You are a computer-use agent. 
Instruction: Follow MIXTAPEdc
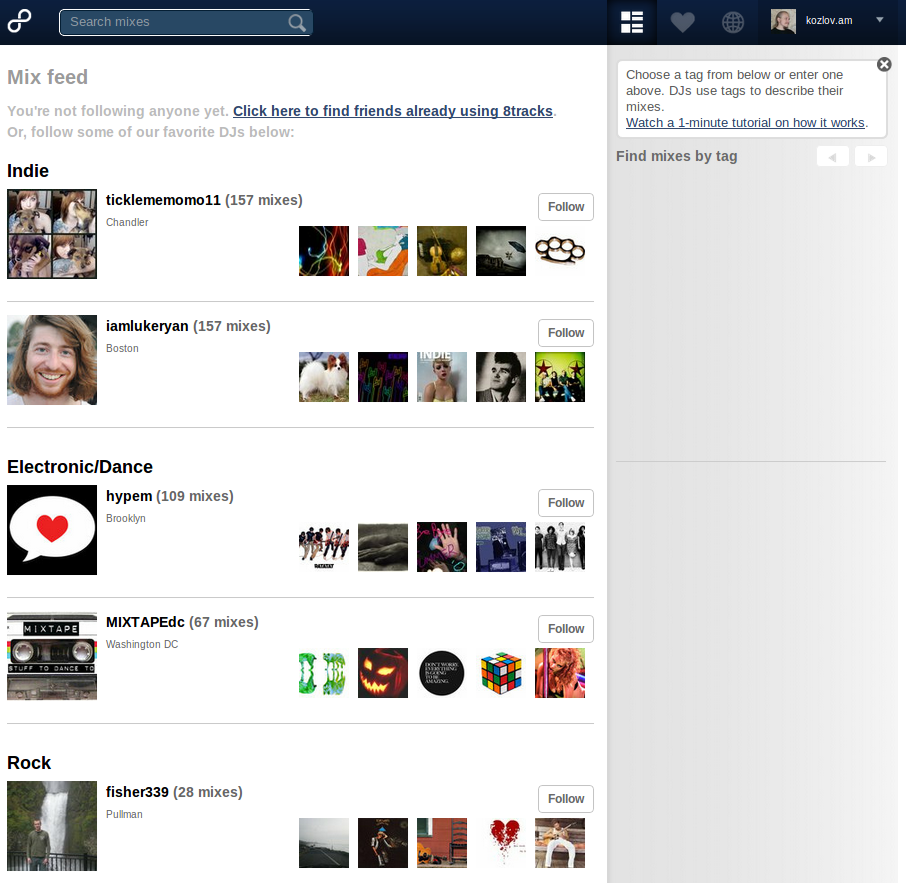click(566, 629)
